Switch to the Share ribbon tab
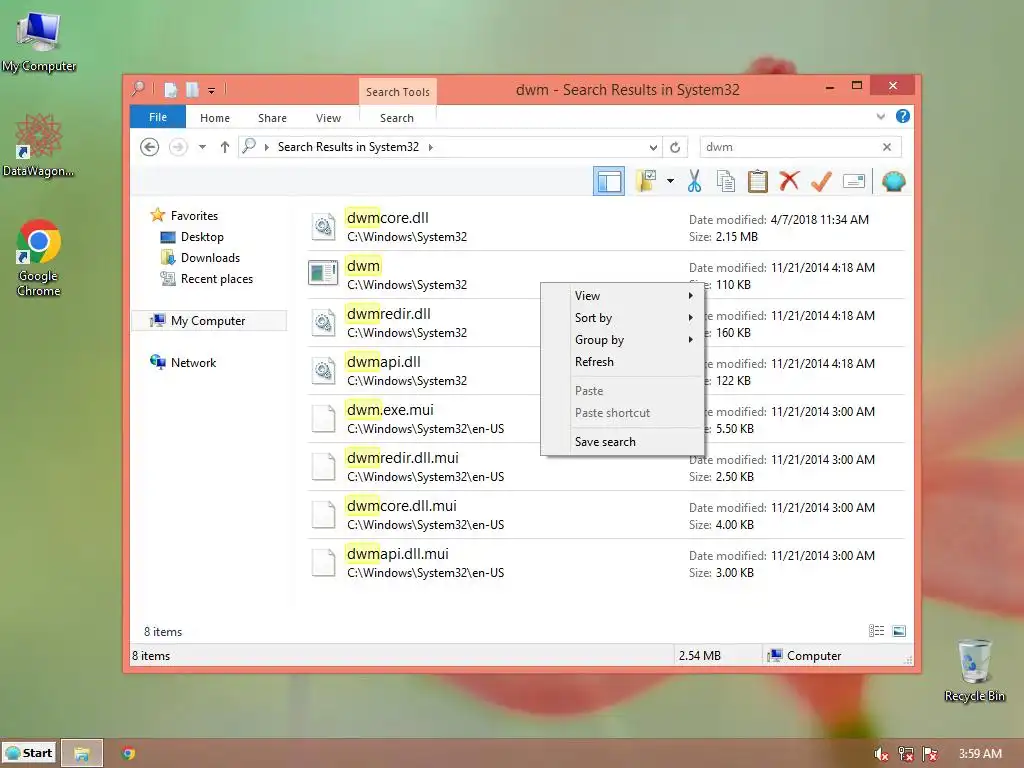1024x768 pixels. pos(272,118)
